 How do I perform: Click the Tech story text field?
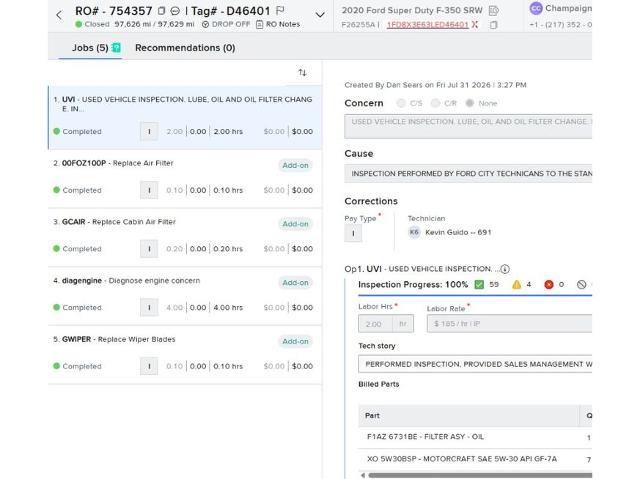[x=475, y=364]
